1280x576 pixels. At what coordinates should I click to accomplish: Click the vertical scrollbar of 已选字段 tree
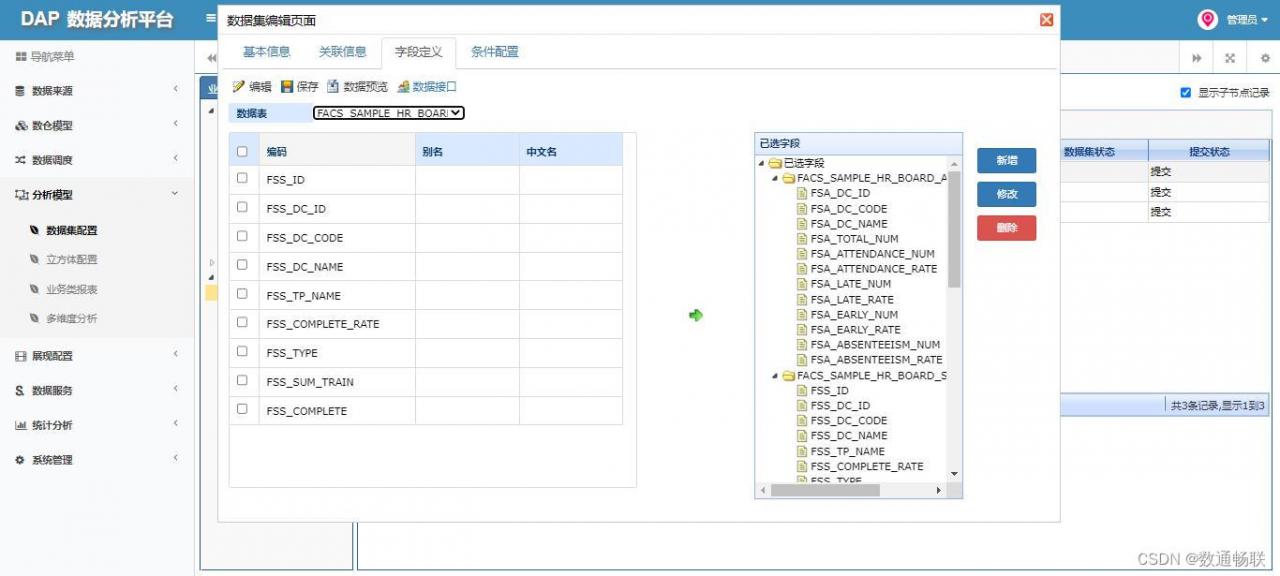click(954, 229)
